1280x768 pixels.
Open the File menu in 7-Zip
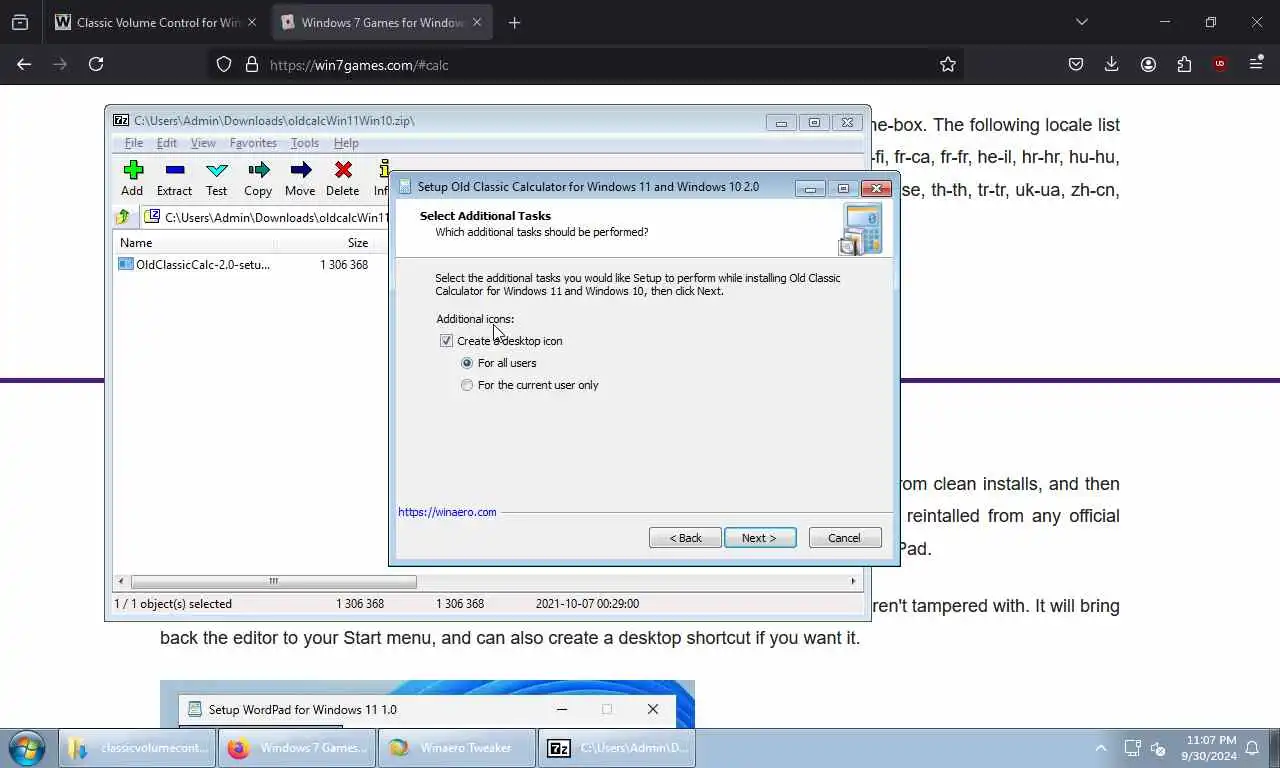133,143
